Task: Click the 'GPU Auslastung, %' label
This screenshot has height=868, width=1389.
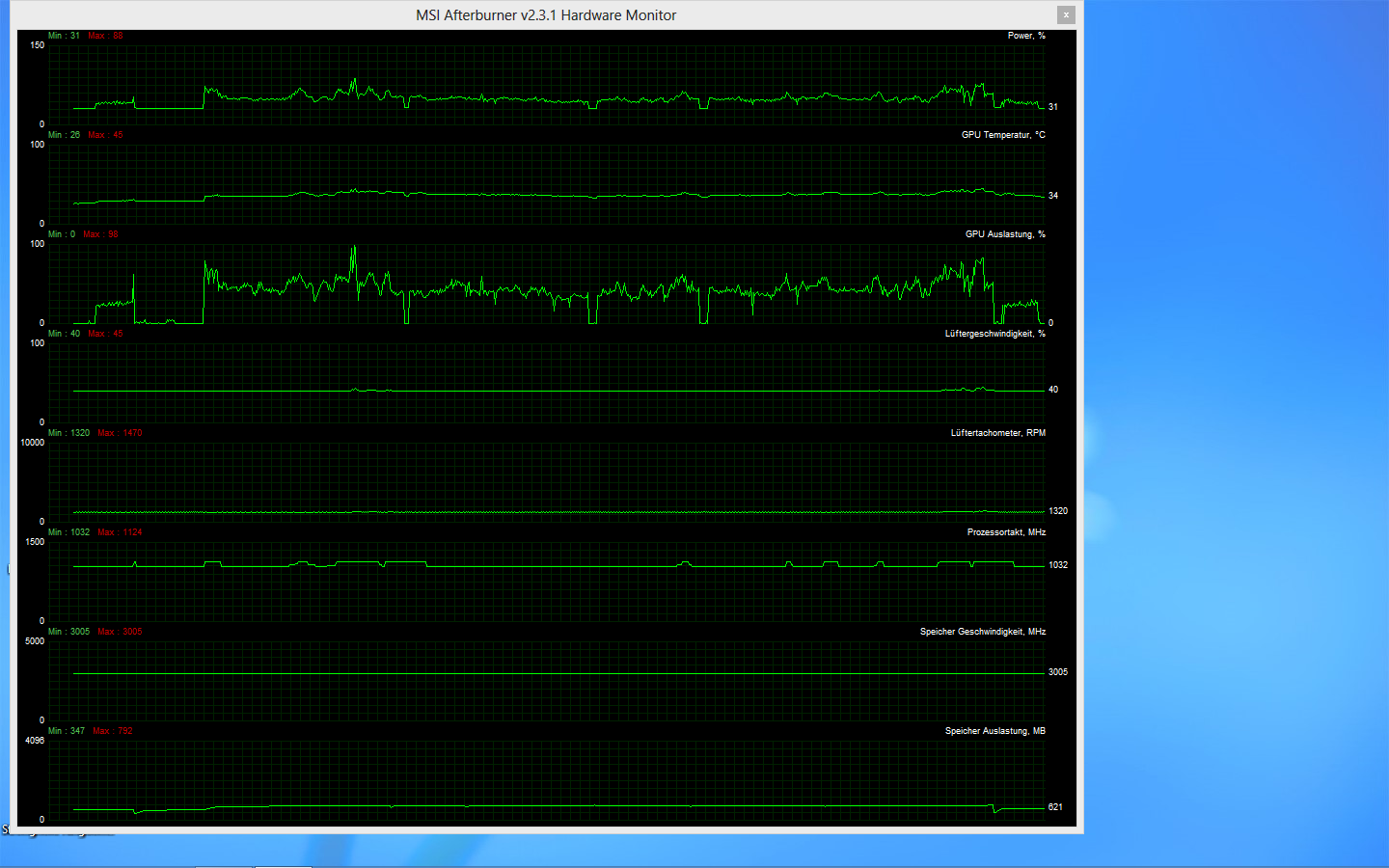Action: [1005, 234]
